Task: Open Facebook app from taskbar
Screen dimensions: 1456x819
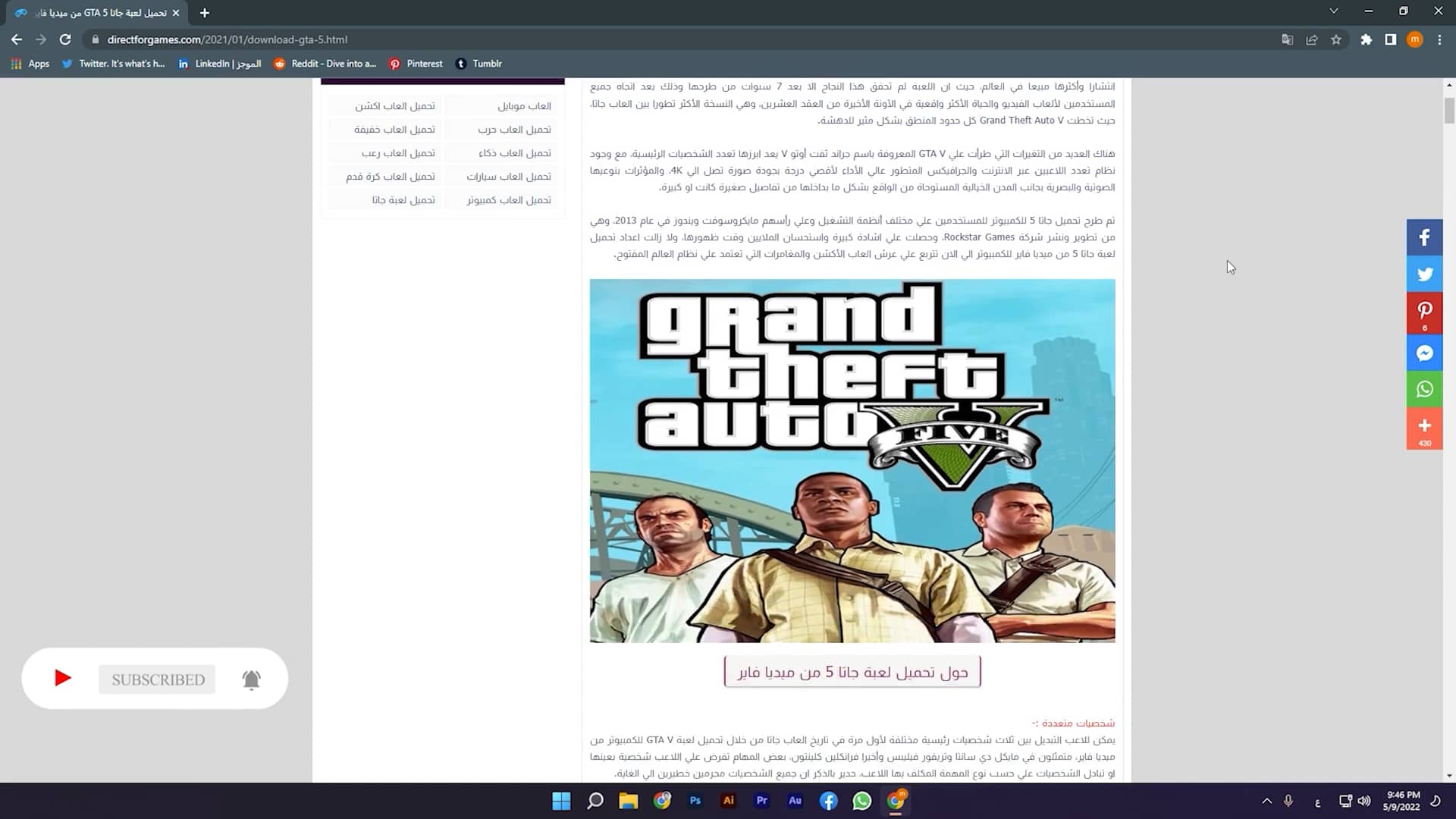Action: (828, 801)
